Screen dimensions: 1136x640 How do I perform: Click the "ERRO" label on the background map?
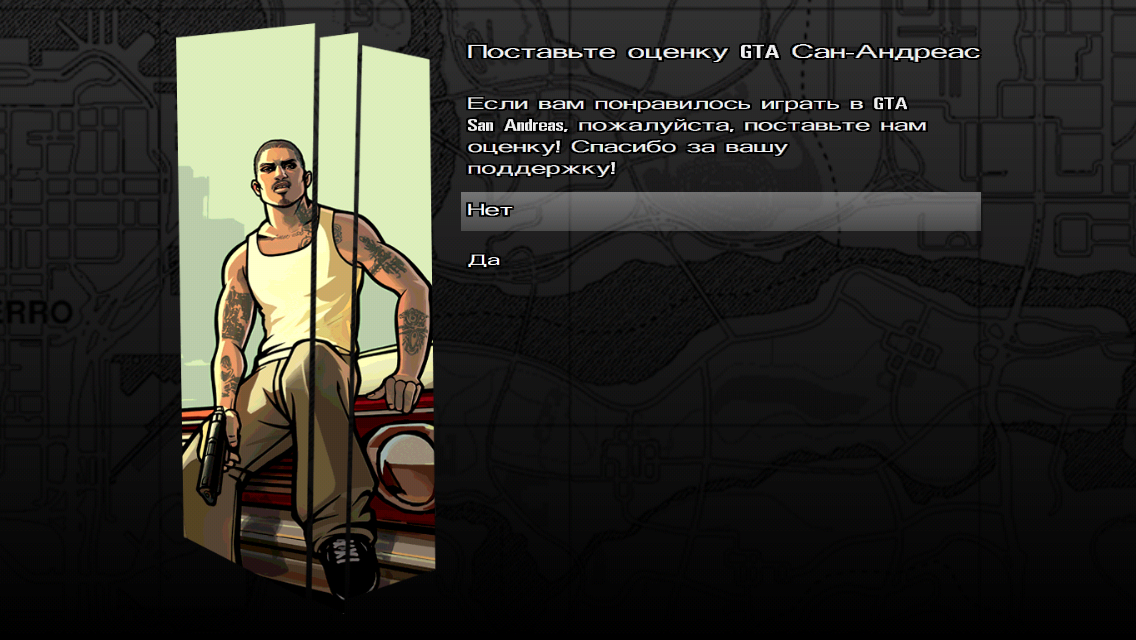pos(36,313)
